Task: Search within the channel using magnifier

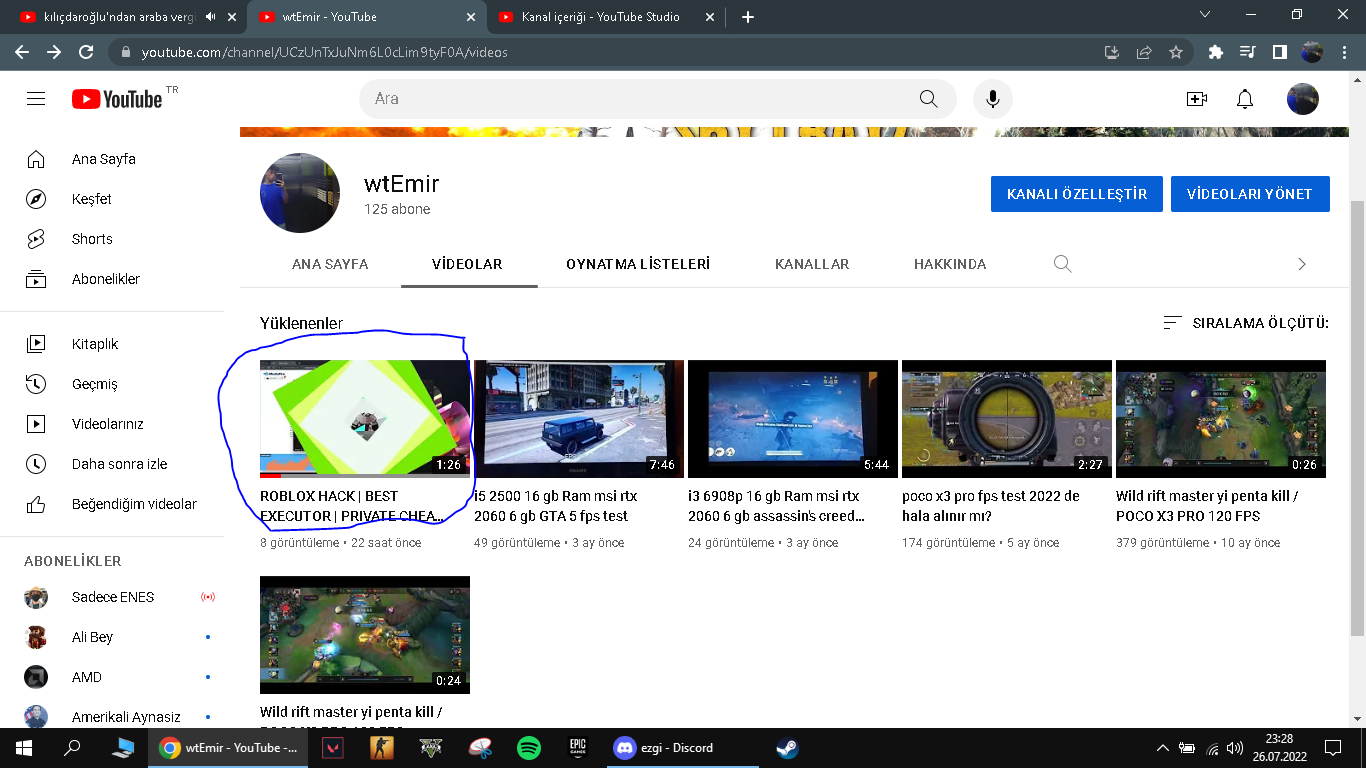Action: pos(1062,264)
